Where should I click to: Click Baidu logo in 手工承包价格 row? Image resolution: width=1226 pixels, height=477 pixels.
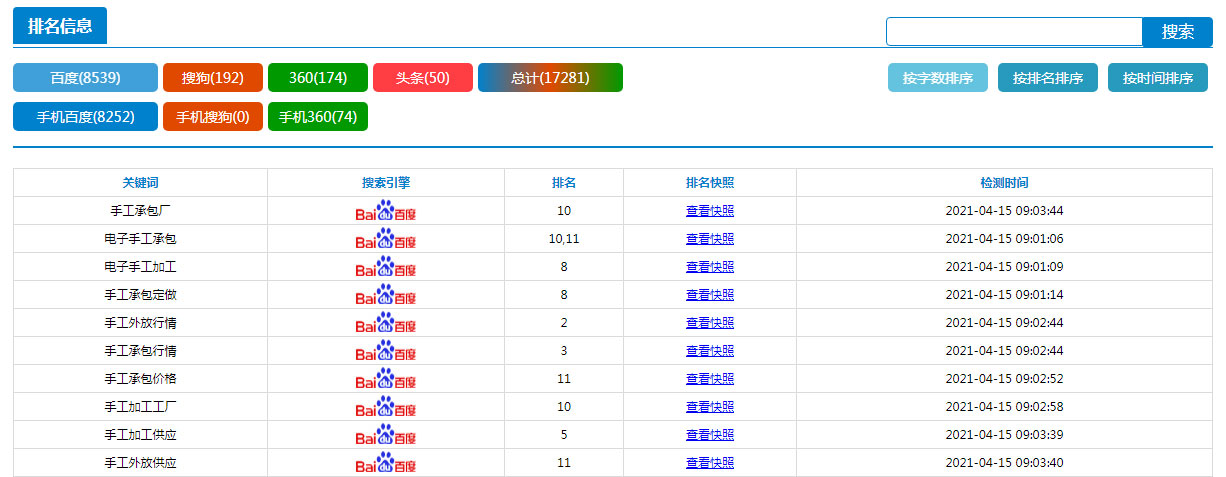[386, 379]
